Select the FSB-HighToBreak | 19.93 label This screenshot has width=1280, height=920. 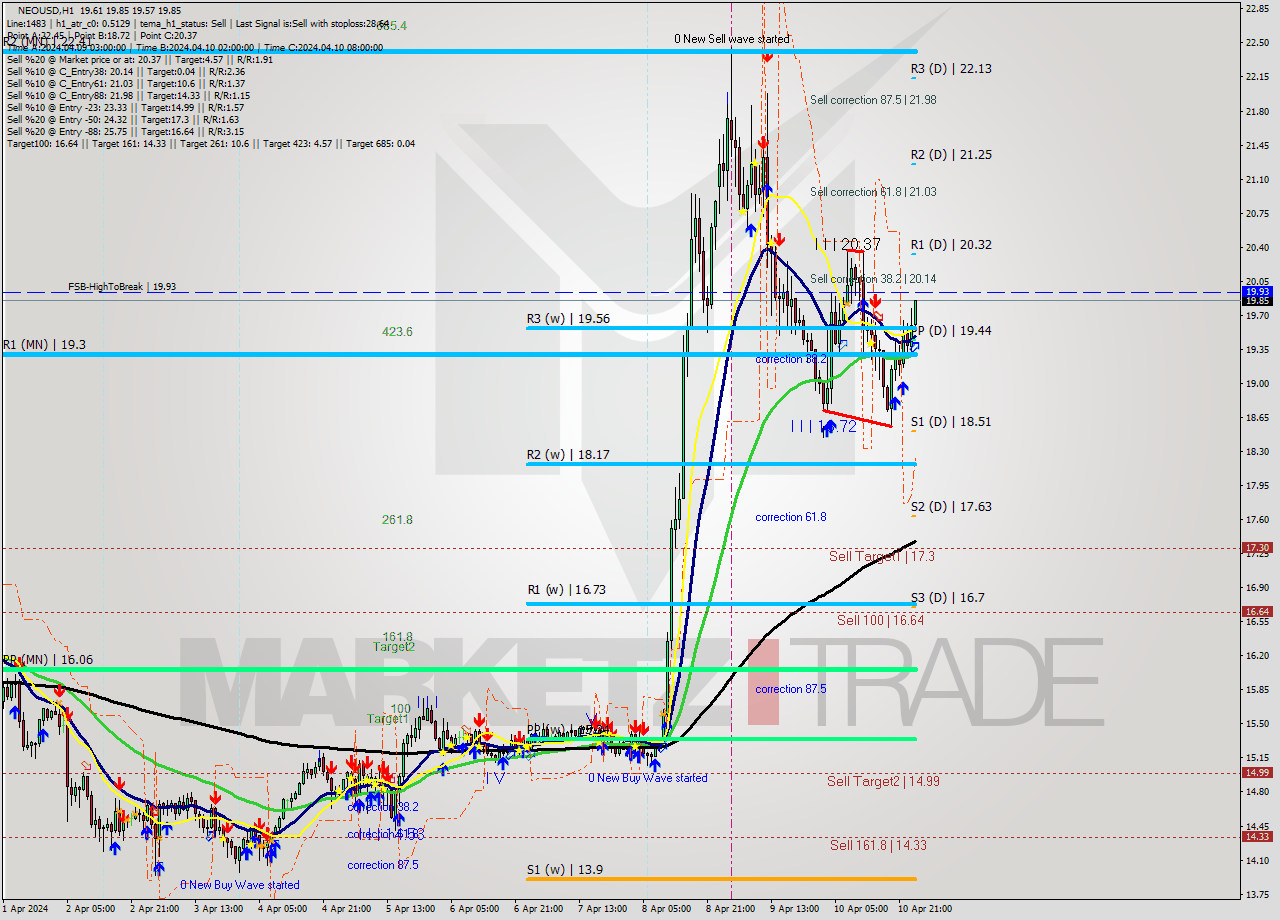click(x=122, y=287)
